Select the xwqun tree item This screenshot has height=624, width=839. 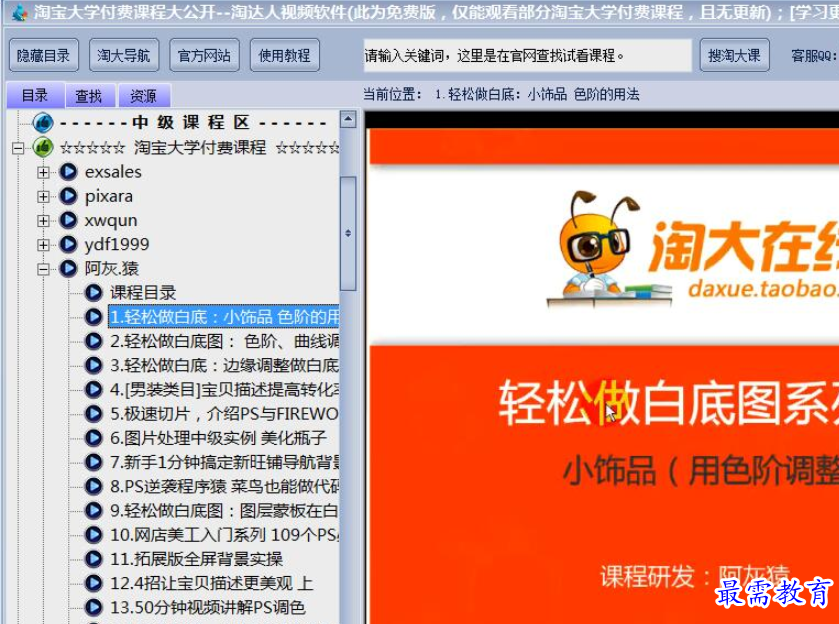point(111,220)
